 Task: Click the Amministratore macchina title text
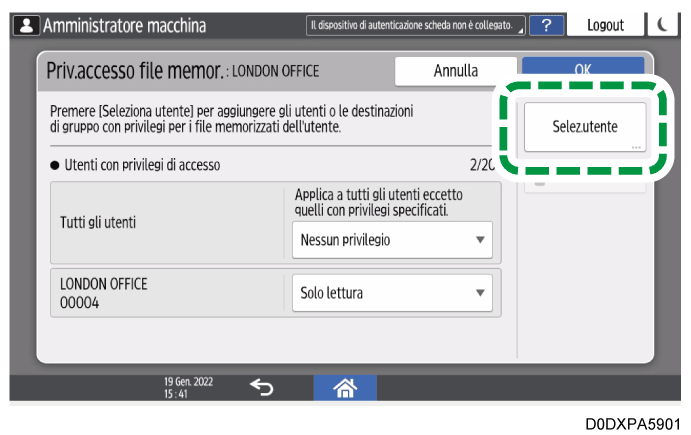tap(124, 26)
